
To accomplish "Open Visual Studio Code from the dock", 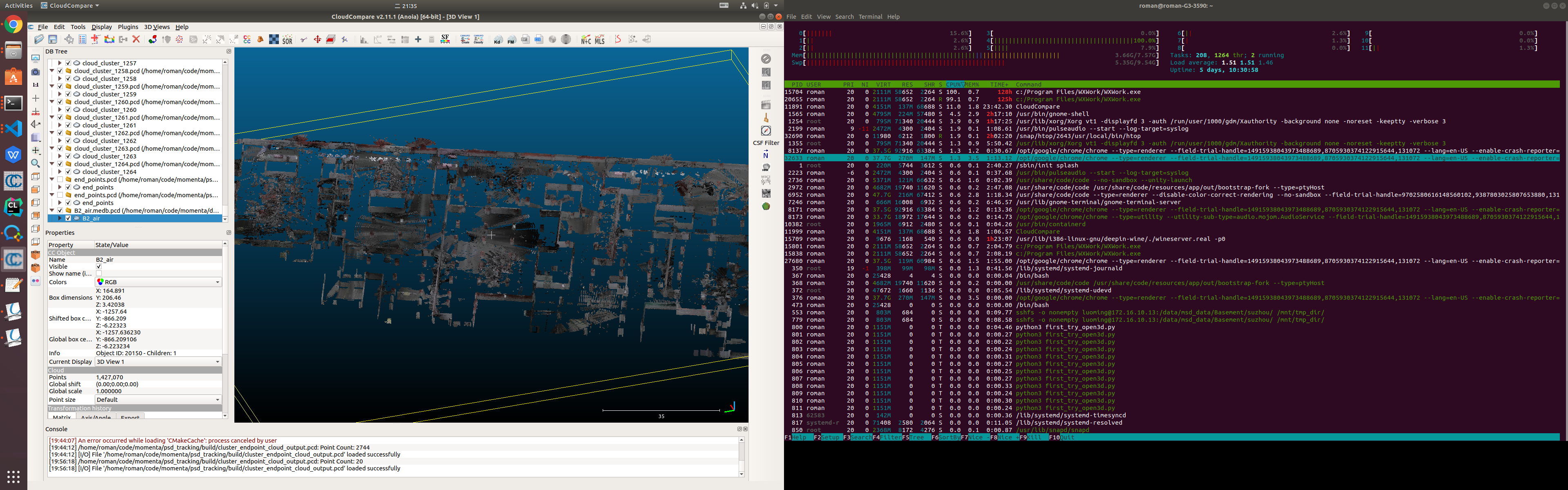I will [13, 129].
